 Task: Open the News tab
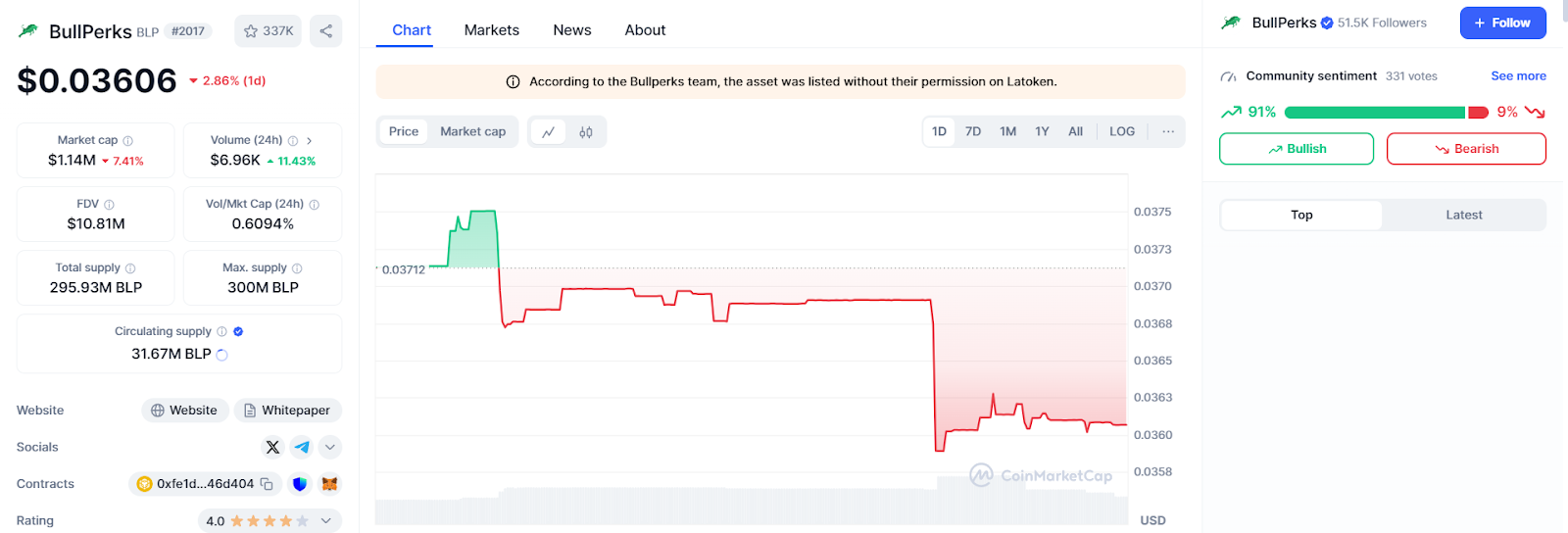tap(571, 30)
